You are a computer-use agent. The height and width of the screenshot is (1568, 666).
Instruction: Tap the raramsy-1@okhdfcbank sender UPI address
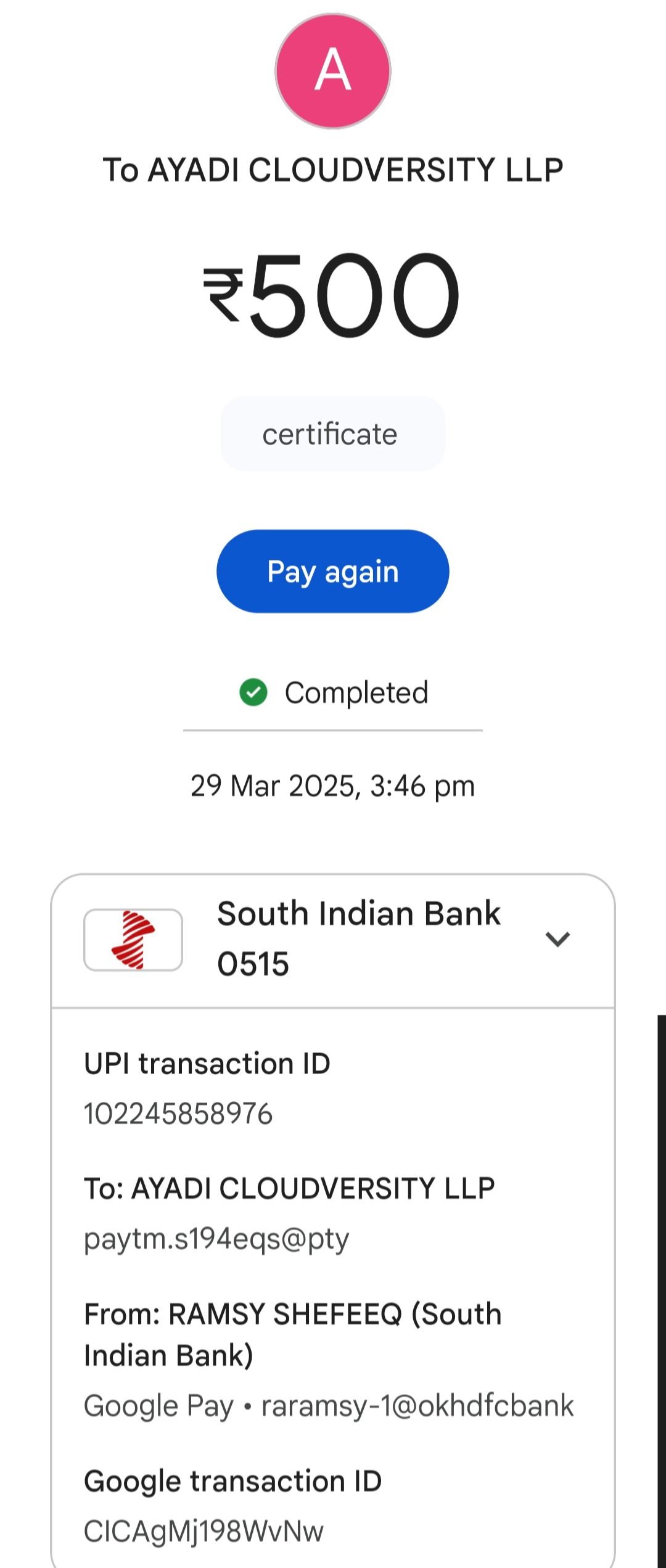coord(417,1405)
